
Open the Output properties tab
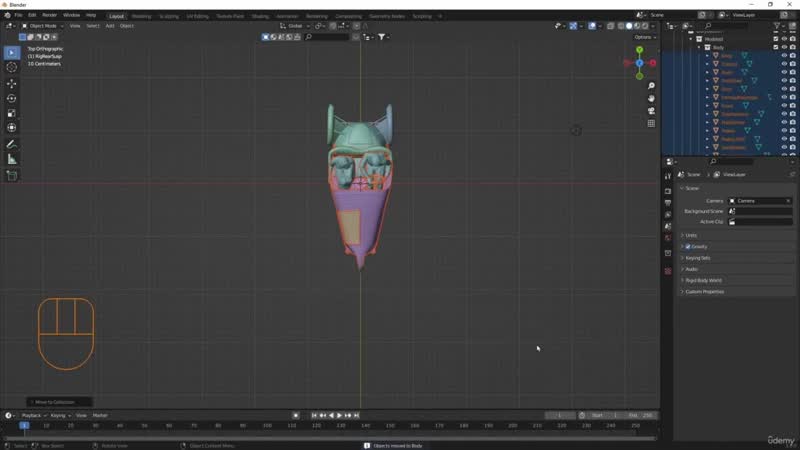click(668, 203)
